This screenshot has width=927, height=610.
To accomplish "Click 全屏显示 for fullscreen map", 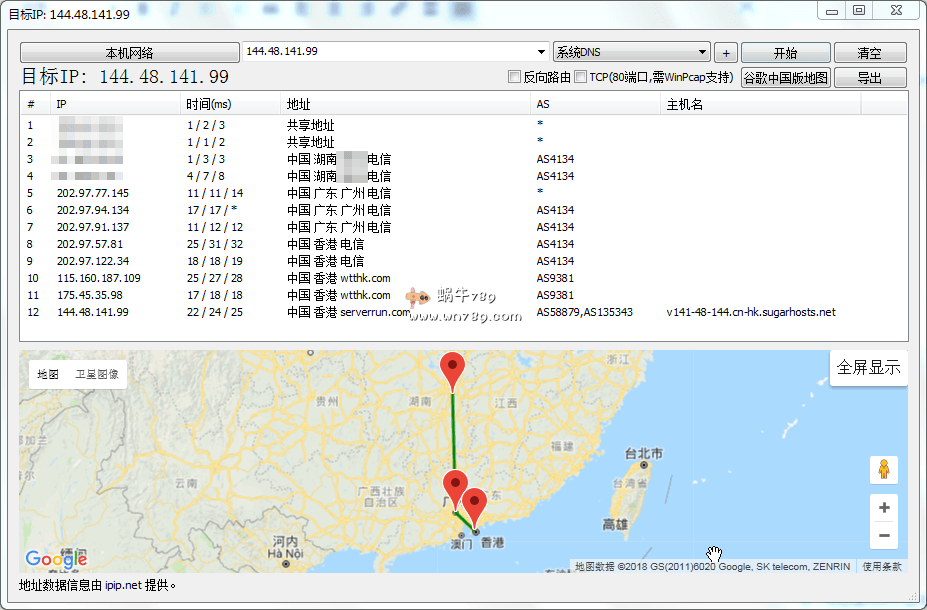I will (x=869, y=368).
